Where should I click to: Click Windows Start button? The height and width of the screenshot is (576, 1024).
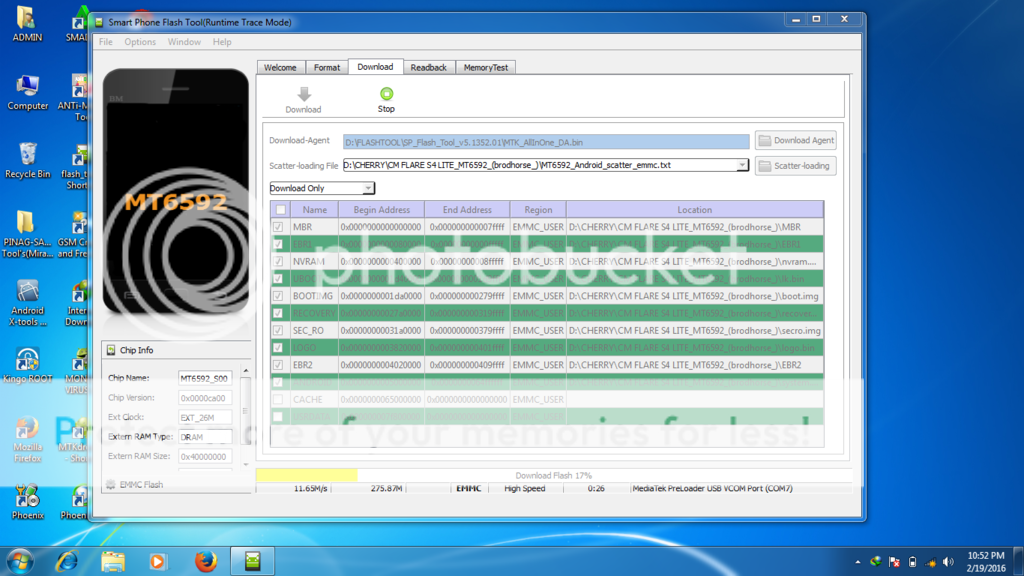coord(20,560)
